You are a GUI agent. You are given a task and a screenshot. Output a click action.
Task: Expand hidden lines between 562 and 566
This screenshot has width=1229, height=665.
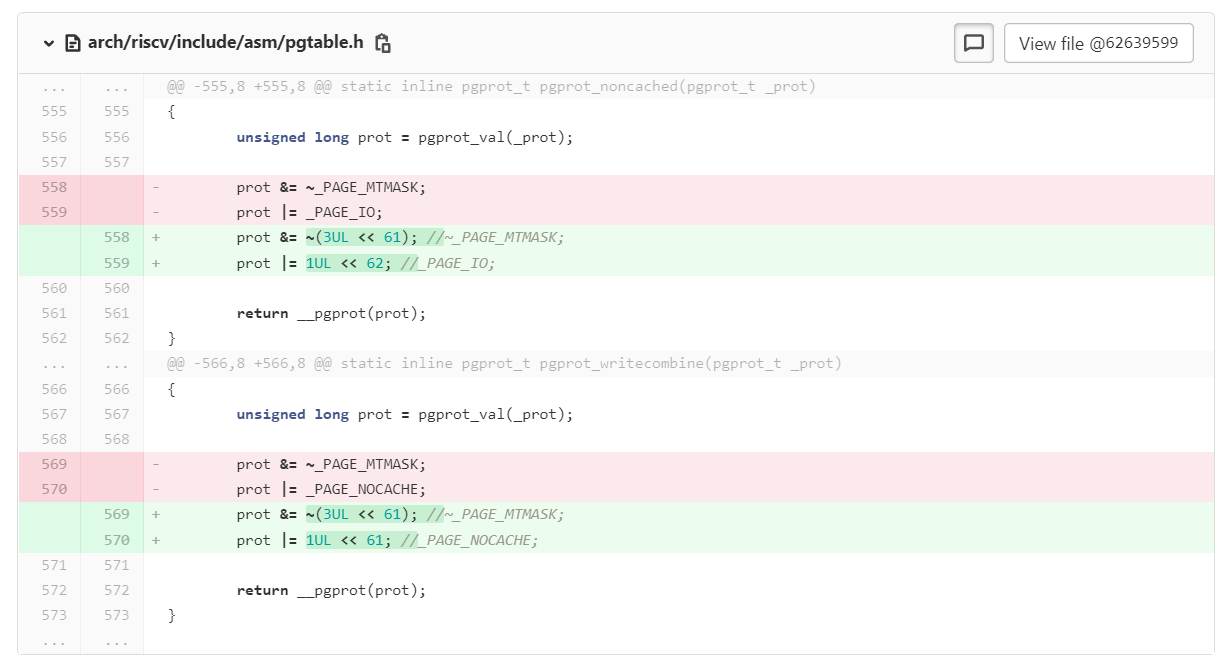[x=55, y=364]
